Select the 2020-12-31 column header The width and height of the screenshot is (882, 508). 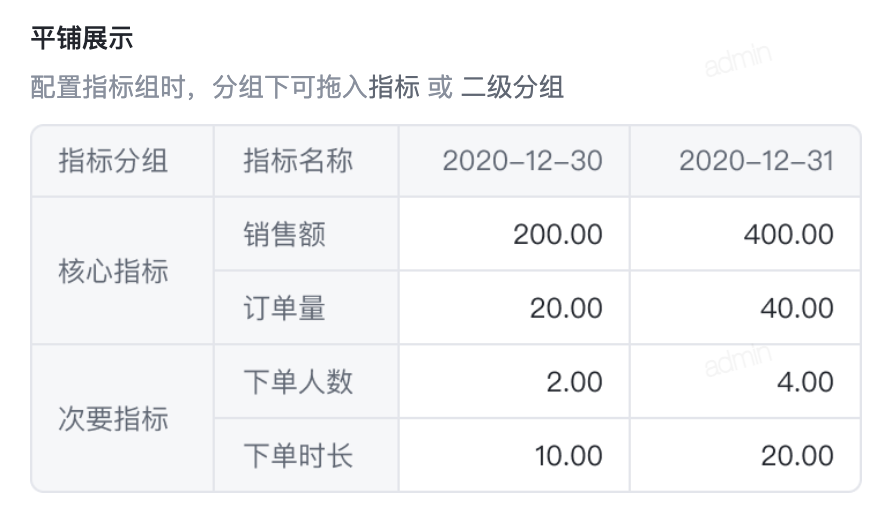pyautogui.click(x=745, y=161)
